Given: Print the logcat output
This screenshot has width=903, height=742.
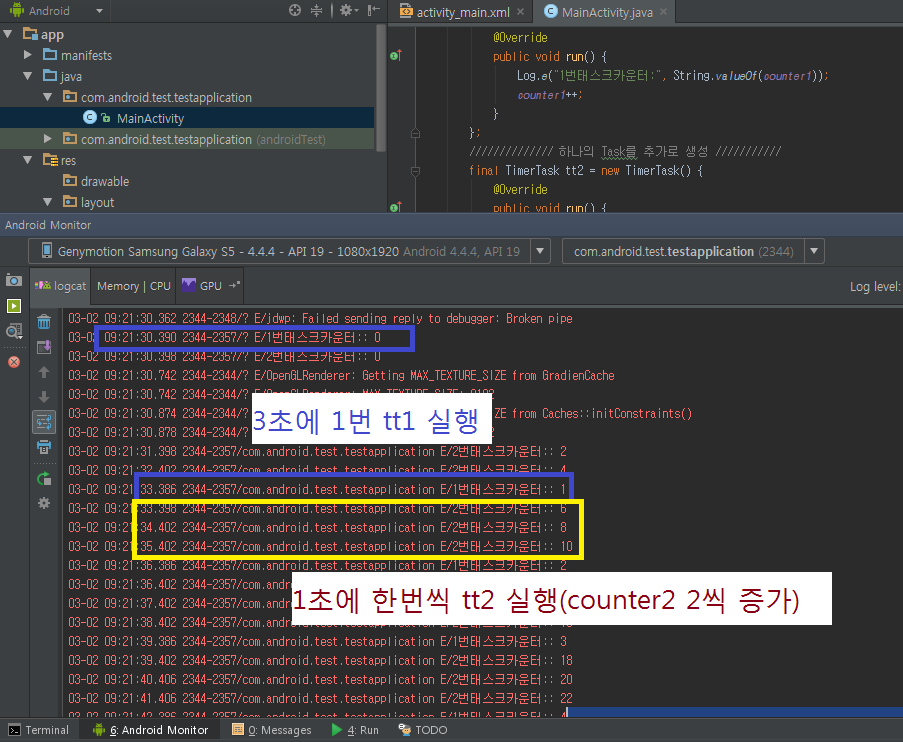Looking at the screenshot, I should coord(44,447).
